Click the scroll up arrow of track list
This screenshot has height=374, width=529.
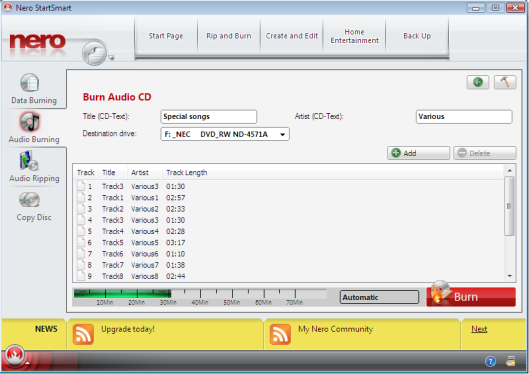point(509,170)
